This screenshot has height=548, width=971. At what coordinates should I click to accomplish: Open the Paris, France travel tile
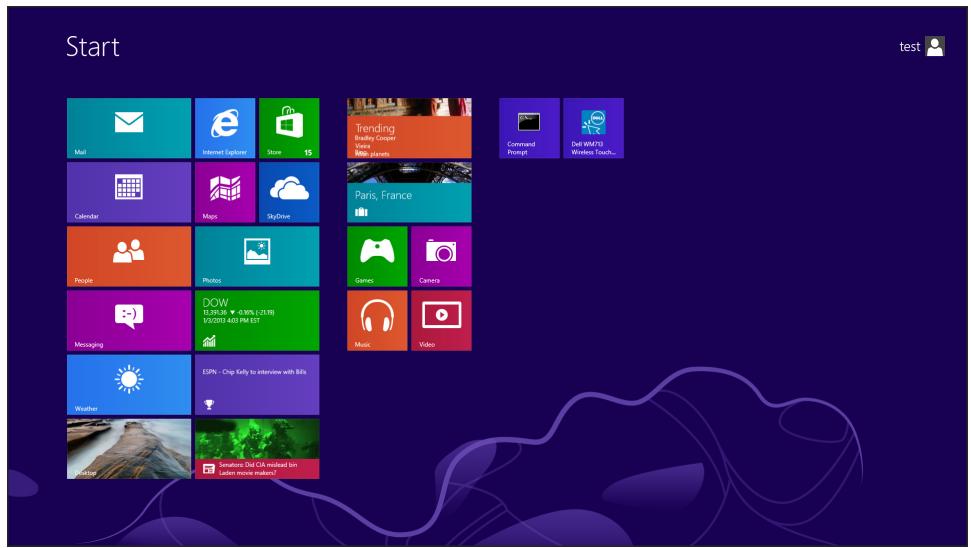[x=409, y=192]
